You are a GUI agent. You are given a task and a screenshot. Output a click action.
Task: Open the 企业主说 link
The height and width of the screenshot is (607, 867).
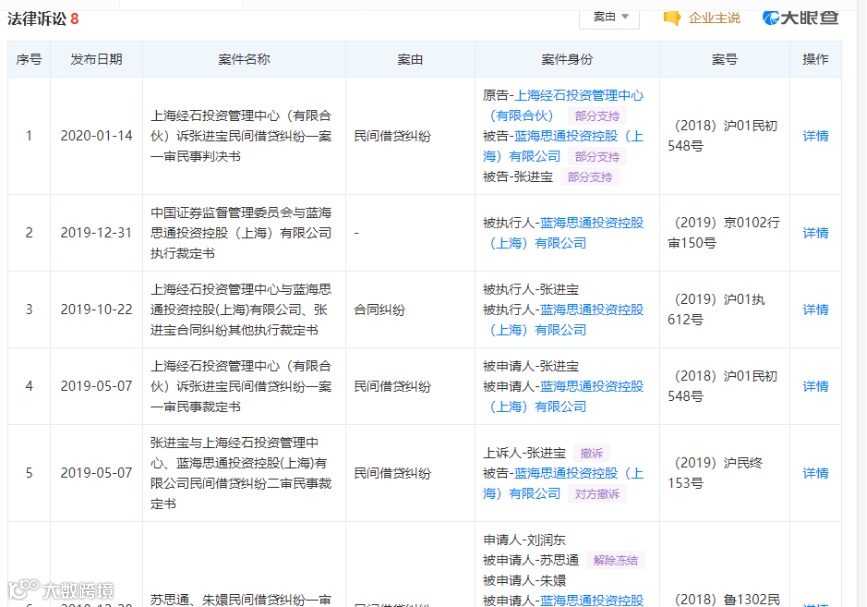click(x=714, y=18)
